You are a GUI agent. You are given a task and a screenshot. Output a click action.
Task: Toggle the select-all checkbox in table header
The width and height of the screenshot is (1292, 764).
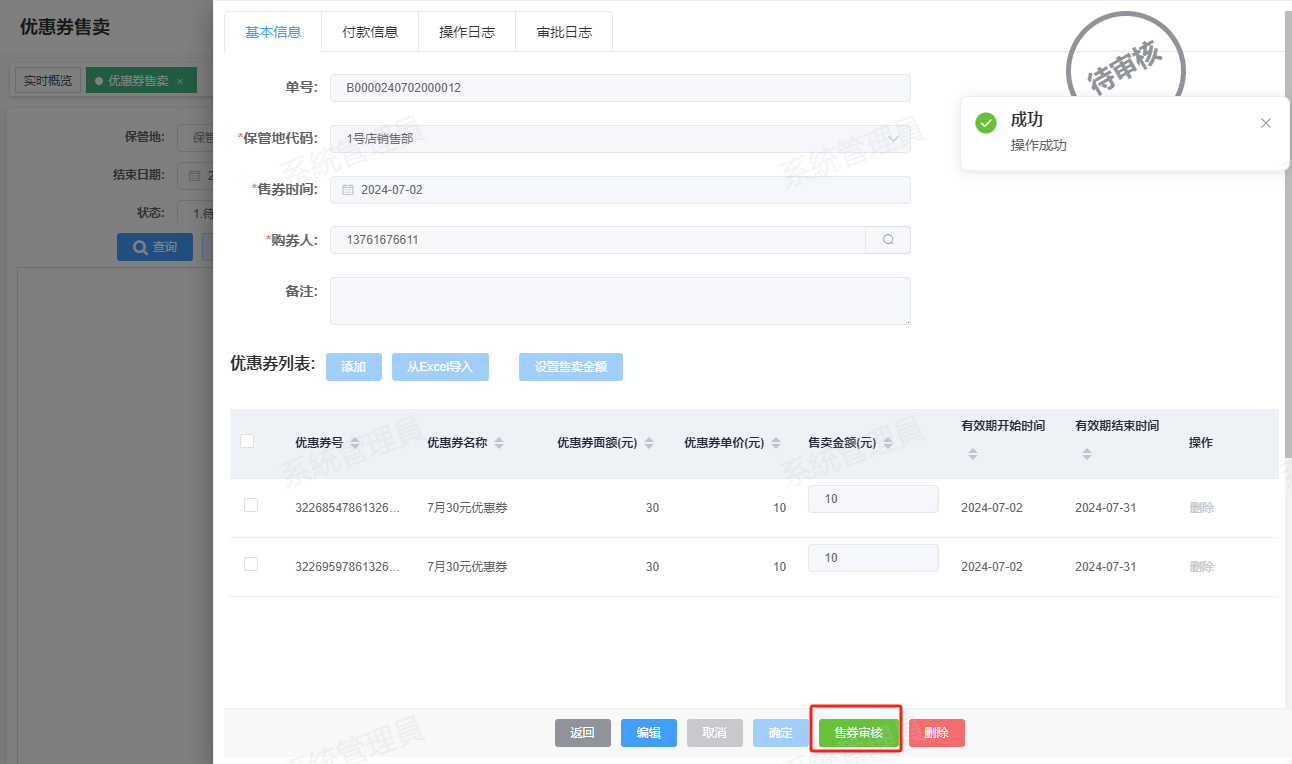tap(247, 441)
